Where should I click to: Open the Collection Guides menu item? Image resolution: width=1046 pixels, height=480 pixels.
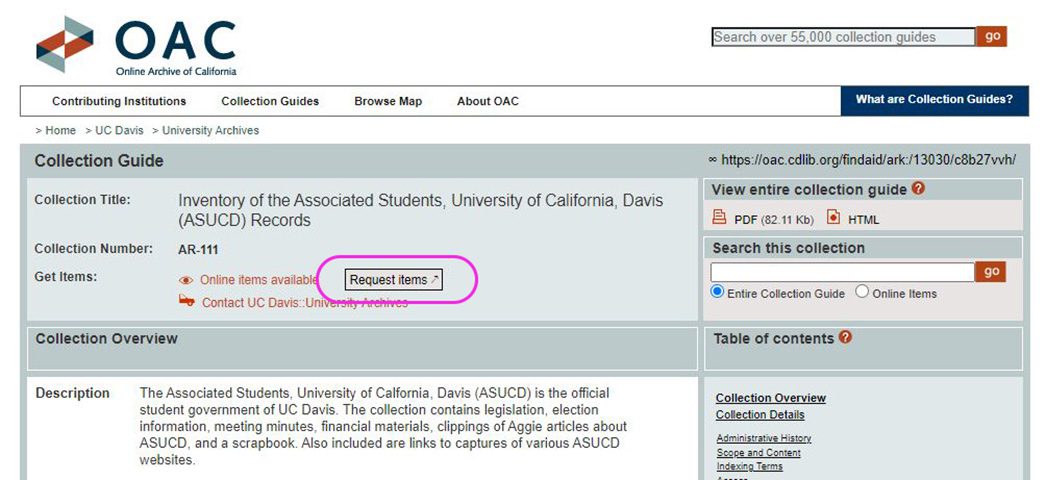[270, 101]
